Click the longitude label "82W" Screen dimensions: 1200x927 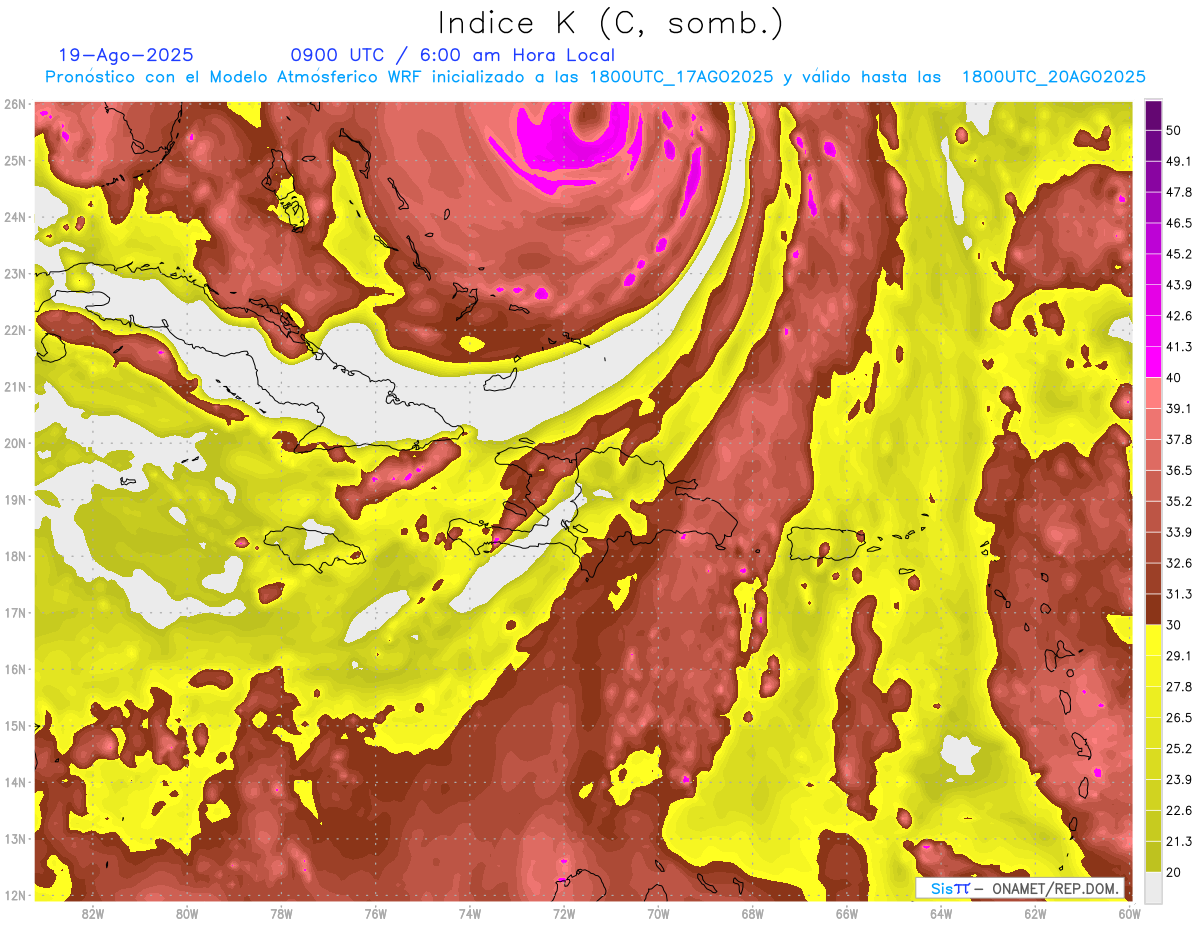point(93,914)
